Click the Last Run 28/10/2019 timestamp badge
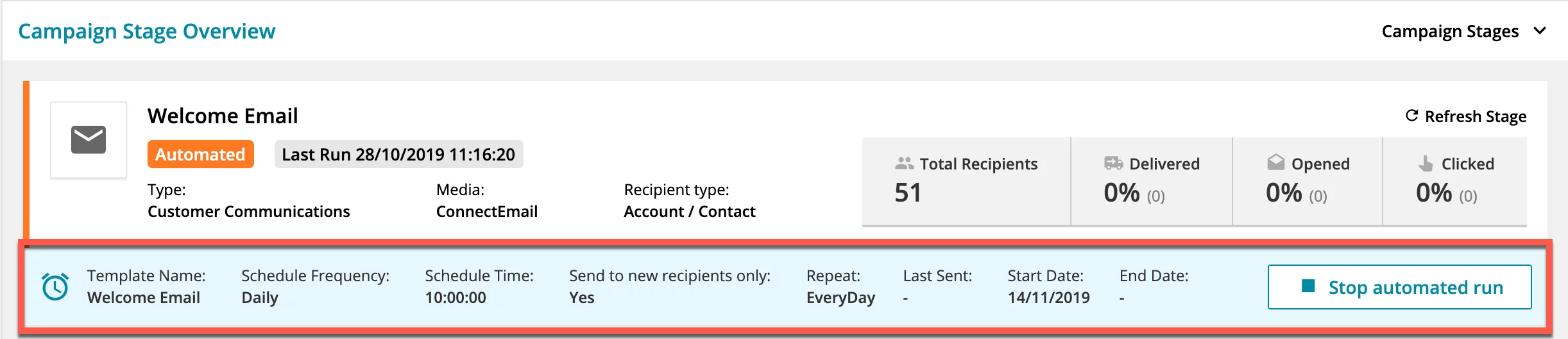The width and height of the screenshot is (1568, 339). pyautogui.click(x=398, y=154)
